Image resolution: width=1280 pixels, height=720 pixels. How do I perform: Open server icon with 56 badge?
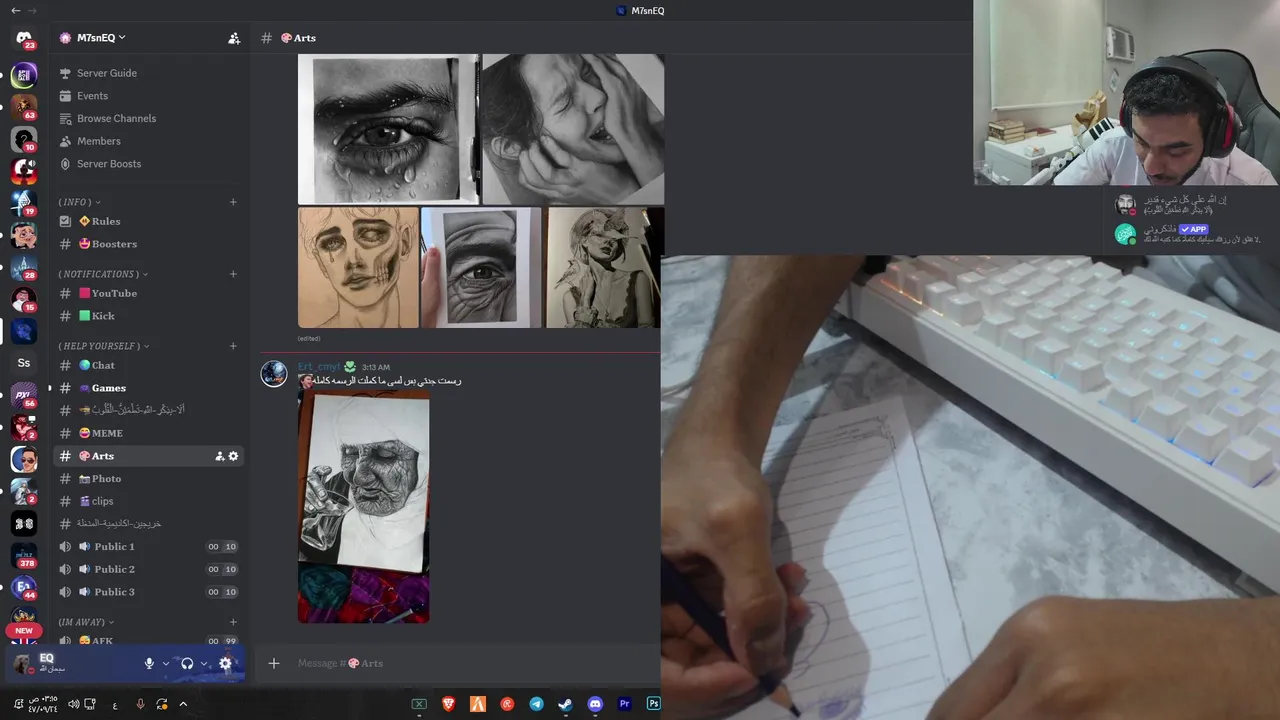23,396
